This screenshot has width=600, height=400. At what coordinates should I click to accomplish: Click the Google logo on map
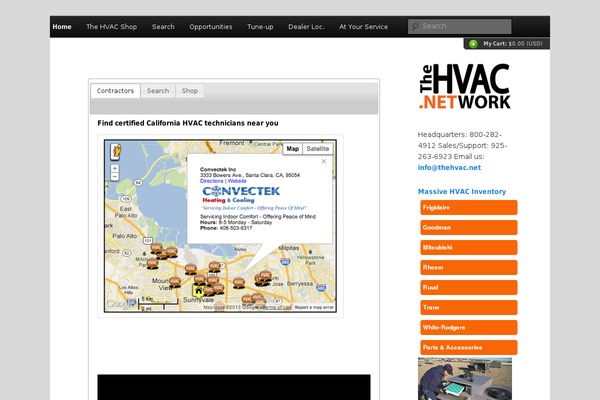119,304
